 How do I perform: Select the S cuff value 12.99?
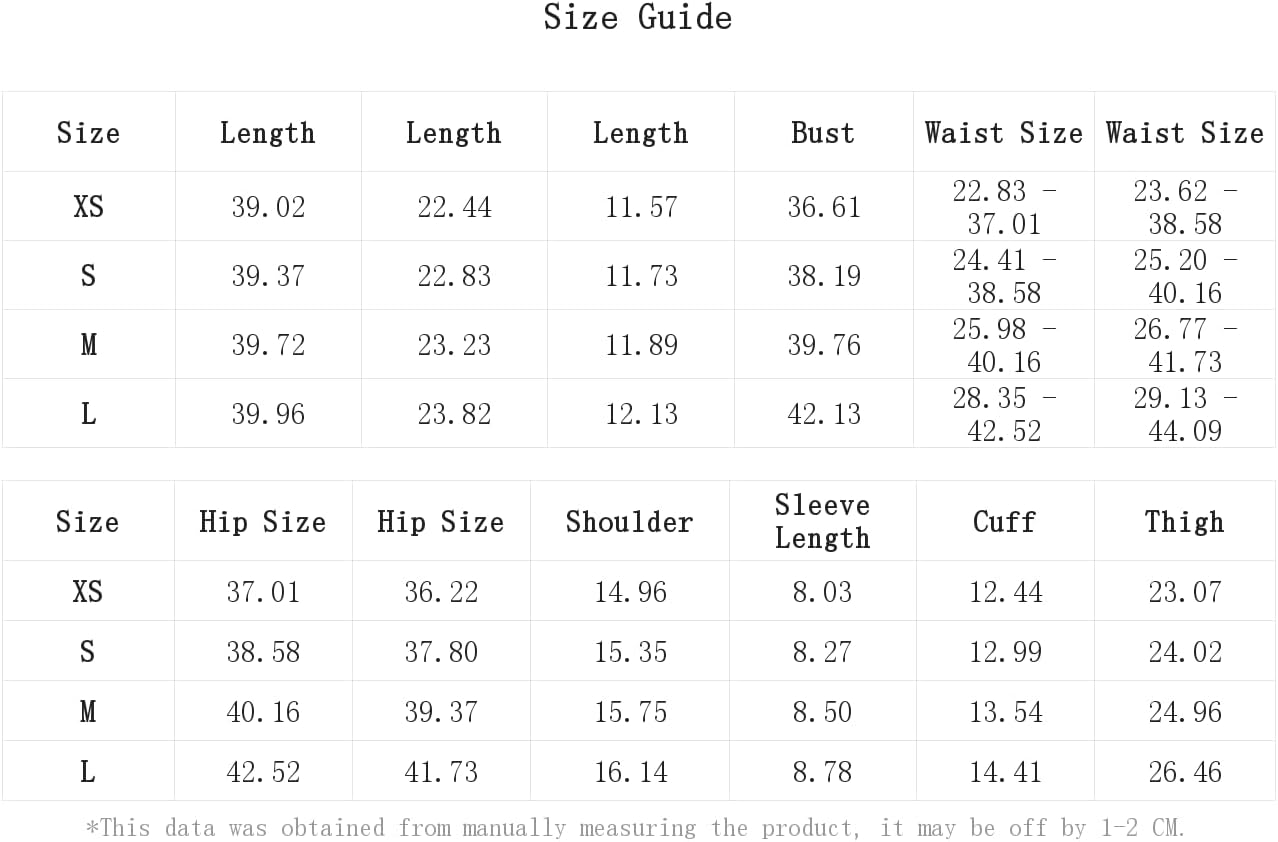click(x=1005, y=652)
